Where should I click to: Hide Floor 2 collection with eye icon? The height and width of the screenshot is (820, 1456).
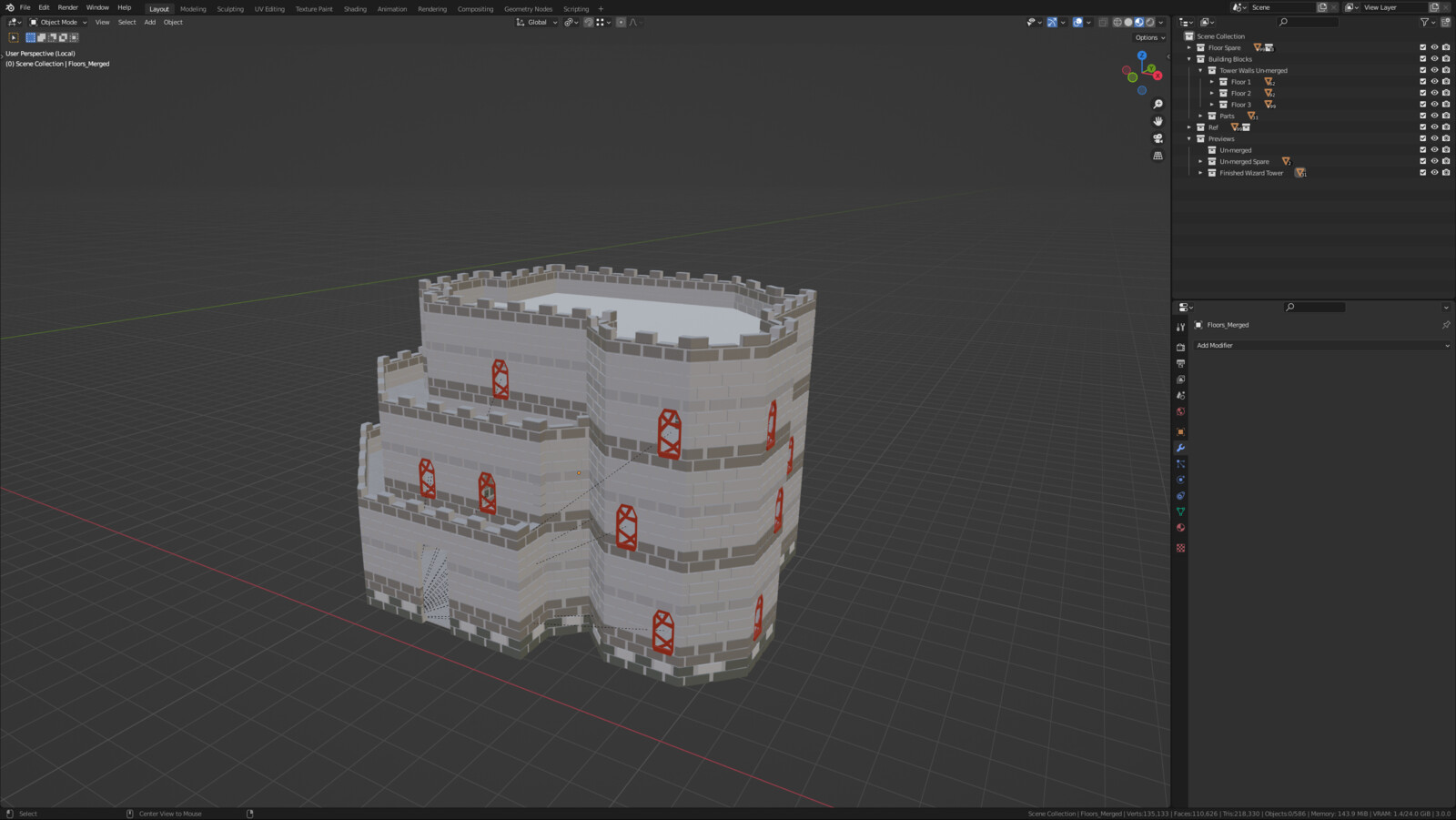(1434, 93)
